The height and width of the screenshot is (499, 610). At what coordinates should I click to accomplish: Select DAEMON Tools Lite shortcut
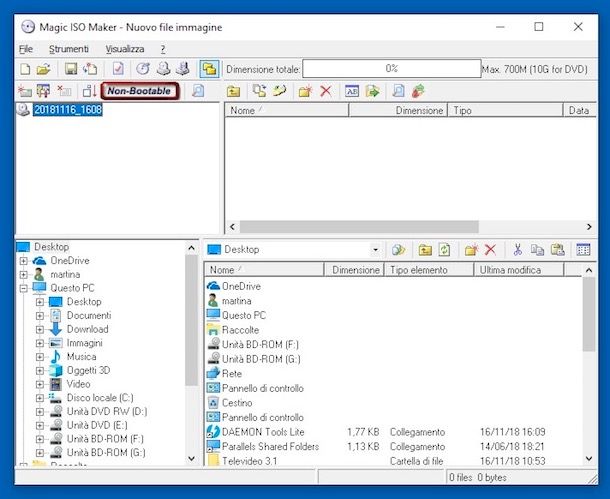coord(263,432)
